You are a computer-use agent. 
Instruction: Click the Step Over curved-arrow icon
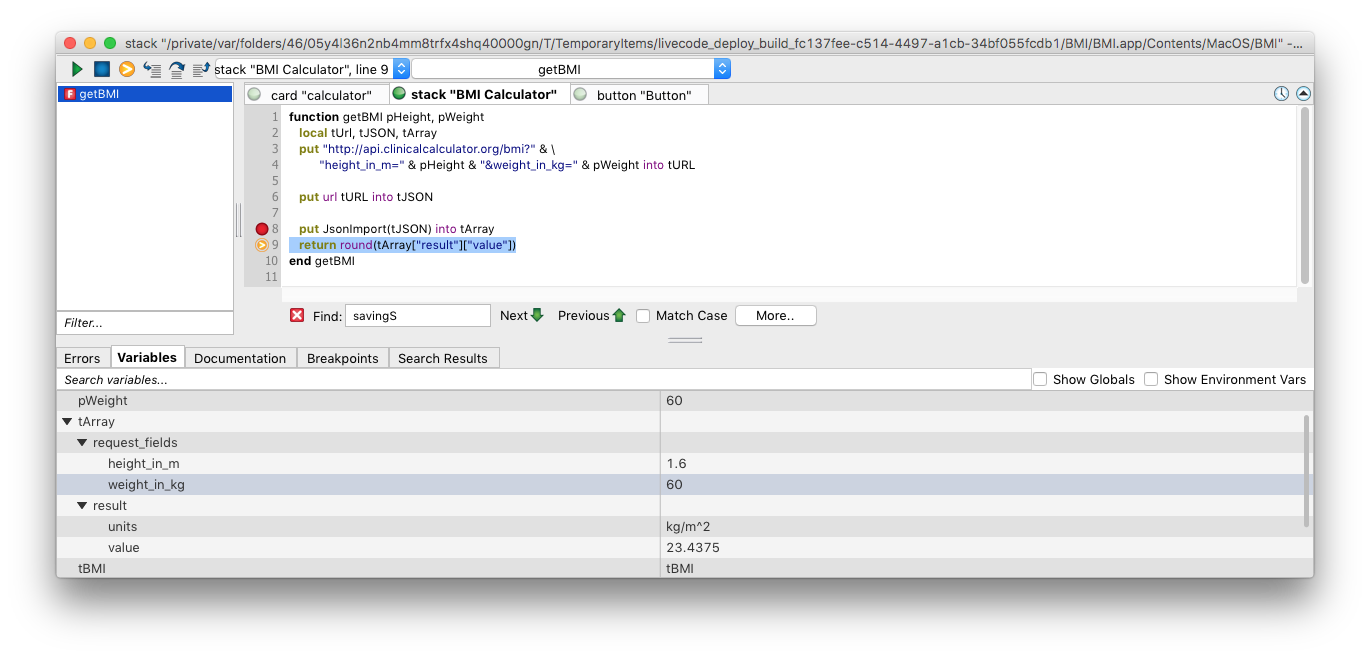(177, 69)
